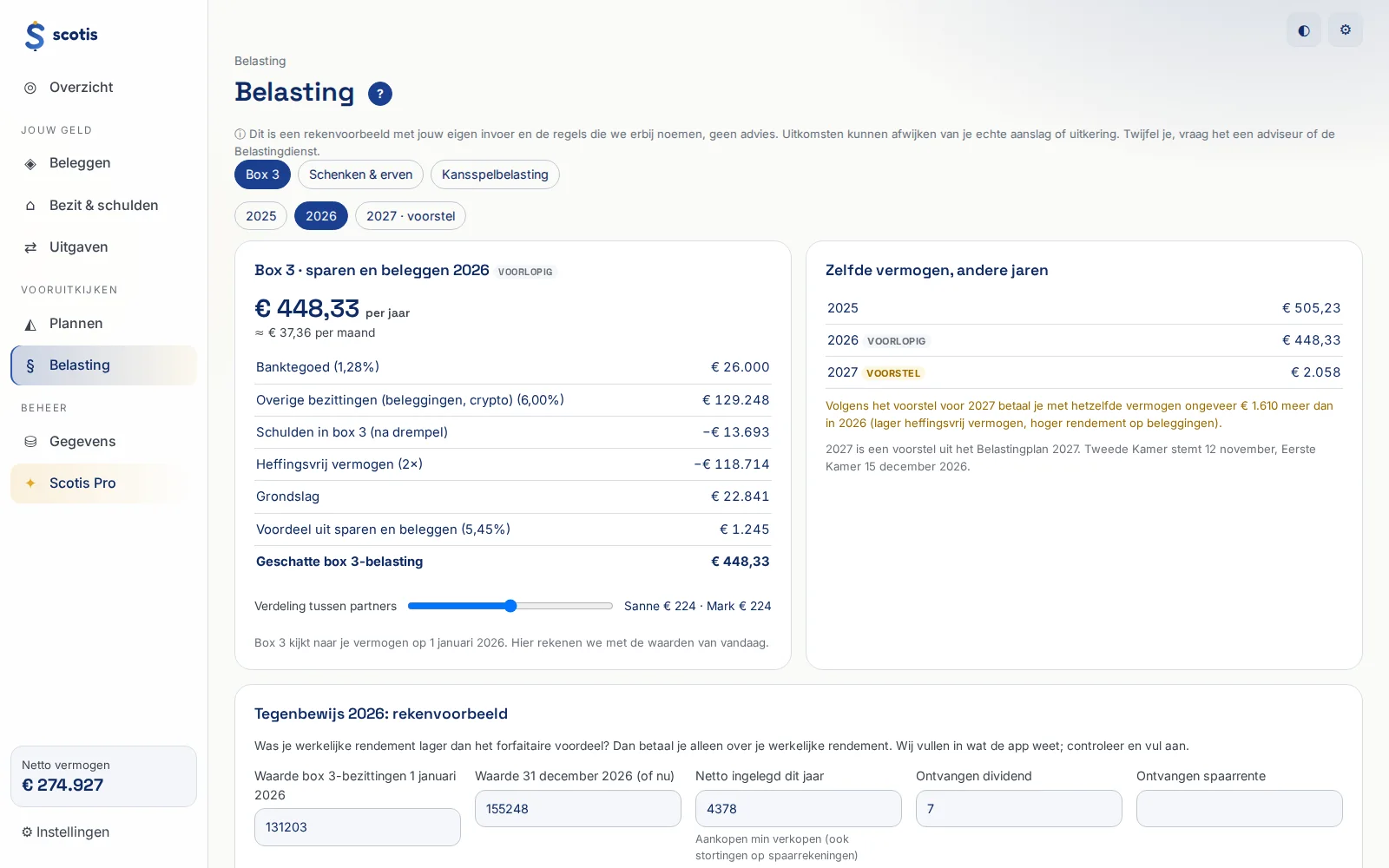The height and width of the screenshot is (868, 1389).
Task: Click the Netto ingelegd dit jaar field
Action: point(798,809)
